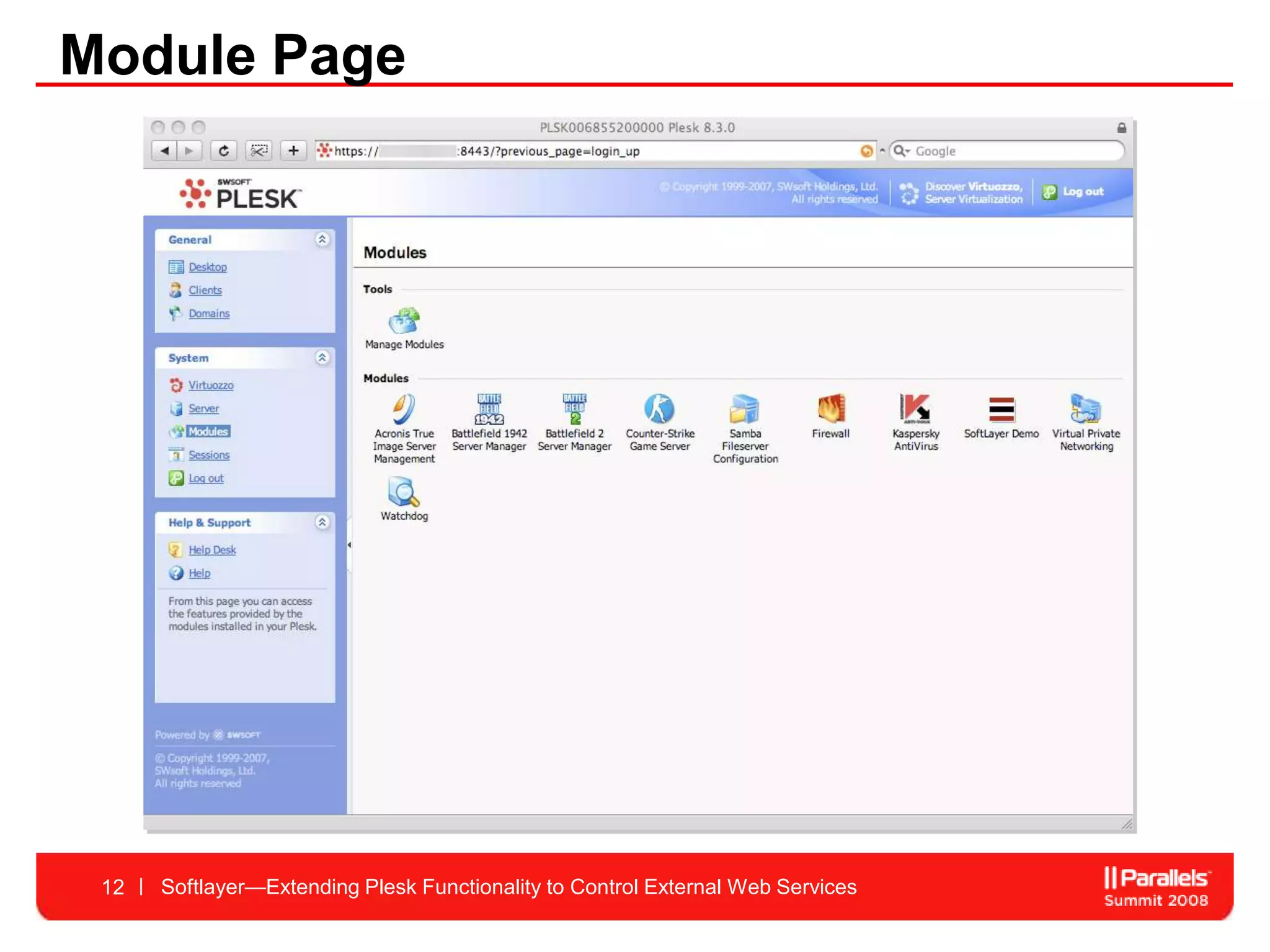Click the Sessions icon in System panel
Viewport: 1270px width, 952px height.
coord(176,455)
